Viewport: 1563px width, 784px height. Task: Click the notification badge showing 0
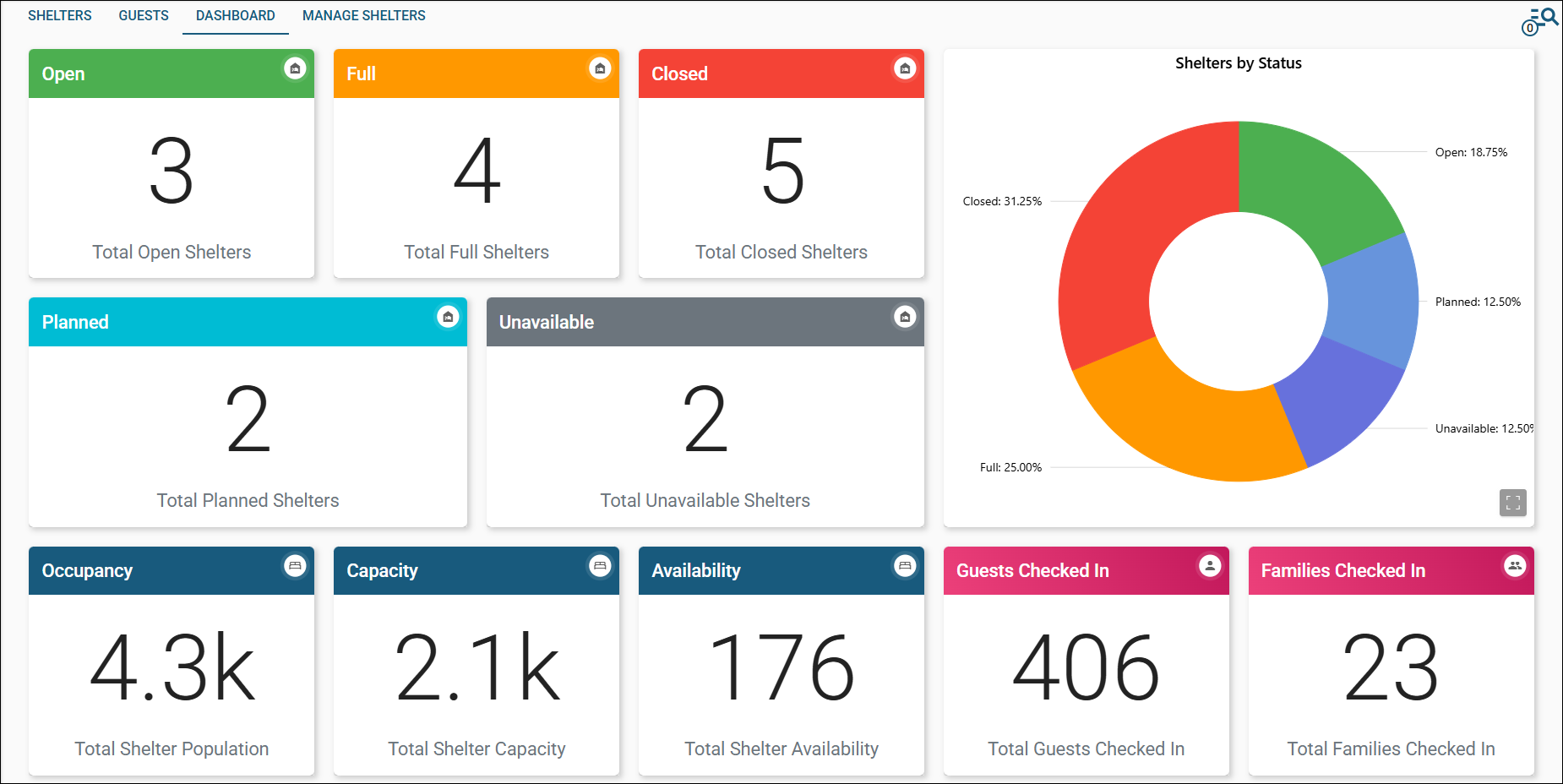click(1529, 29)
